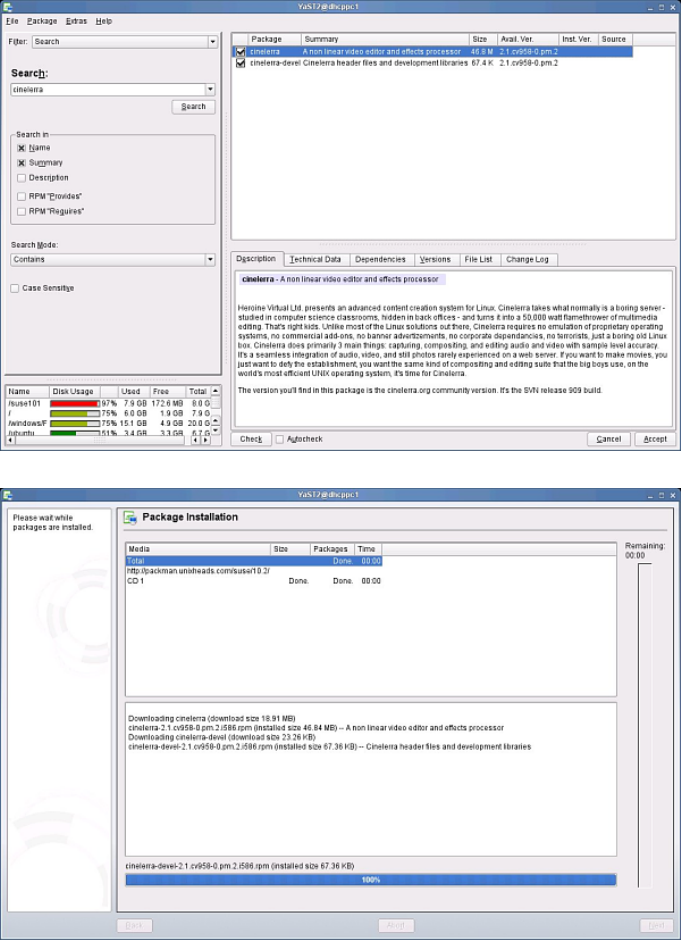Click the Packages column header
This screenshot has width=681, height=940.
click(x=332, y=549)
